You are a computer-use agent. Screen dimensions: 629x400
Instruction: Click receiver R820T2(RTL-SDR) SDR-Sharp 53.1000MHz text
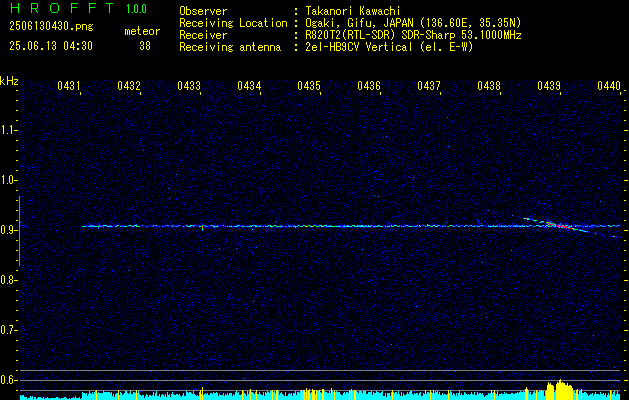[x=414, y=35]
